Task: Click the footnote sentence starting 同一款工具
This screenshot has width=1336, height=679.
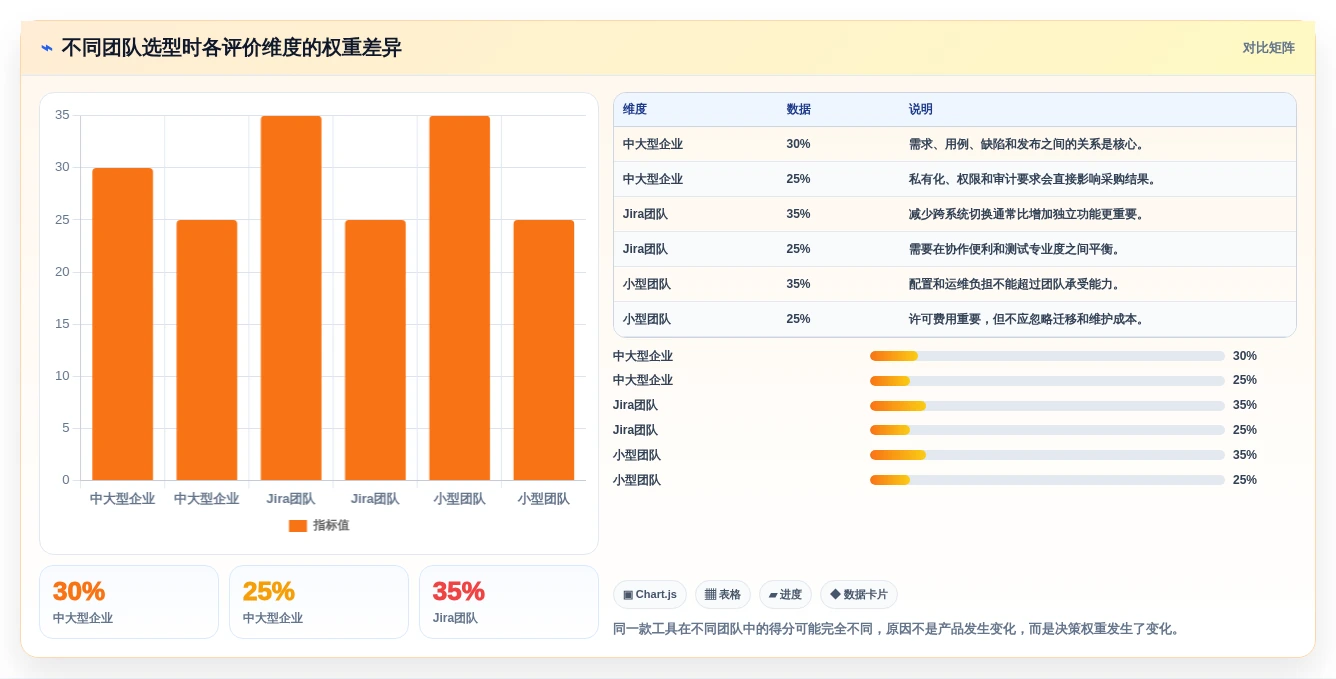Action: (898, 629)
